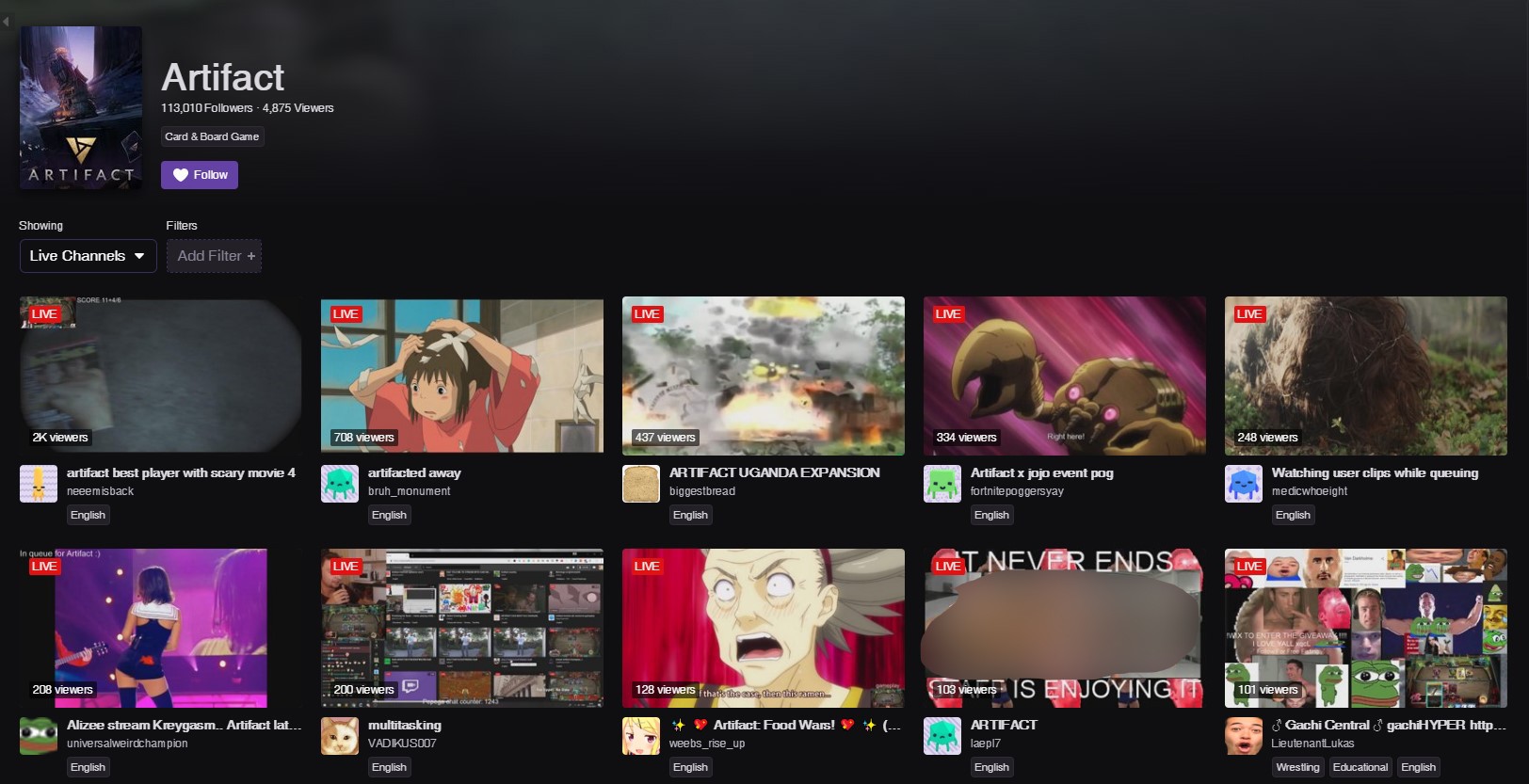Click title 'Artifact x jojo event pog'
Image resolution: width=1529 pixels, height=784 pixels.
coord(1042,472)
